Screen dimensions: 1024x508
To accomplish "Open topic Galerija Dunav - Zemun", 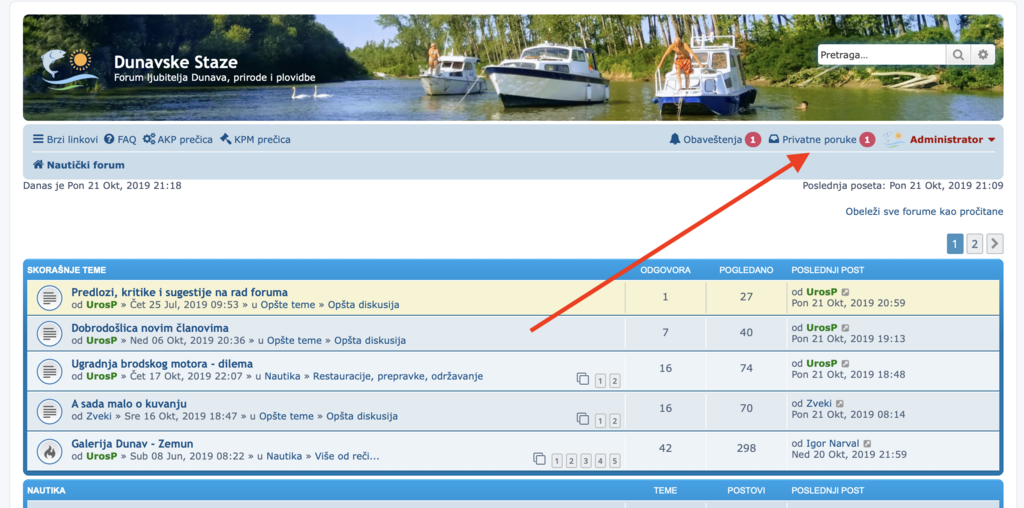I will 132,443.
